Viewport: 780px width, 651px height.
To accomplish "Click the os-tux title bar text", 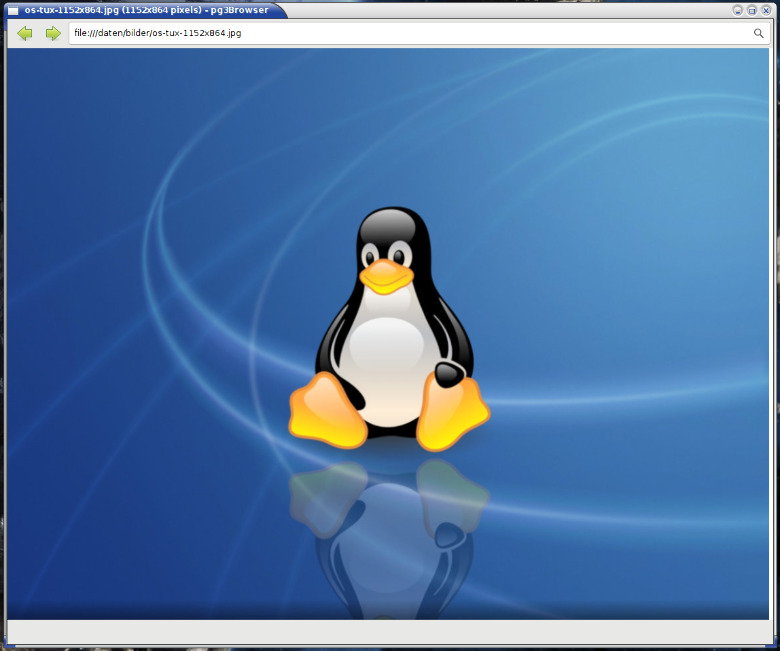I will (146, 10).
